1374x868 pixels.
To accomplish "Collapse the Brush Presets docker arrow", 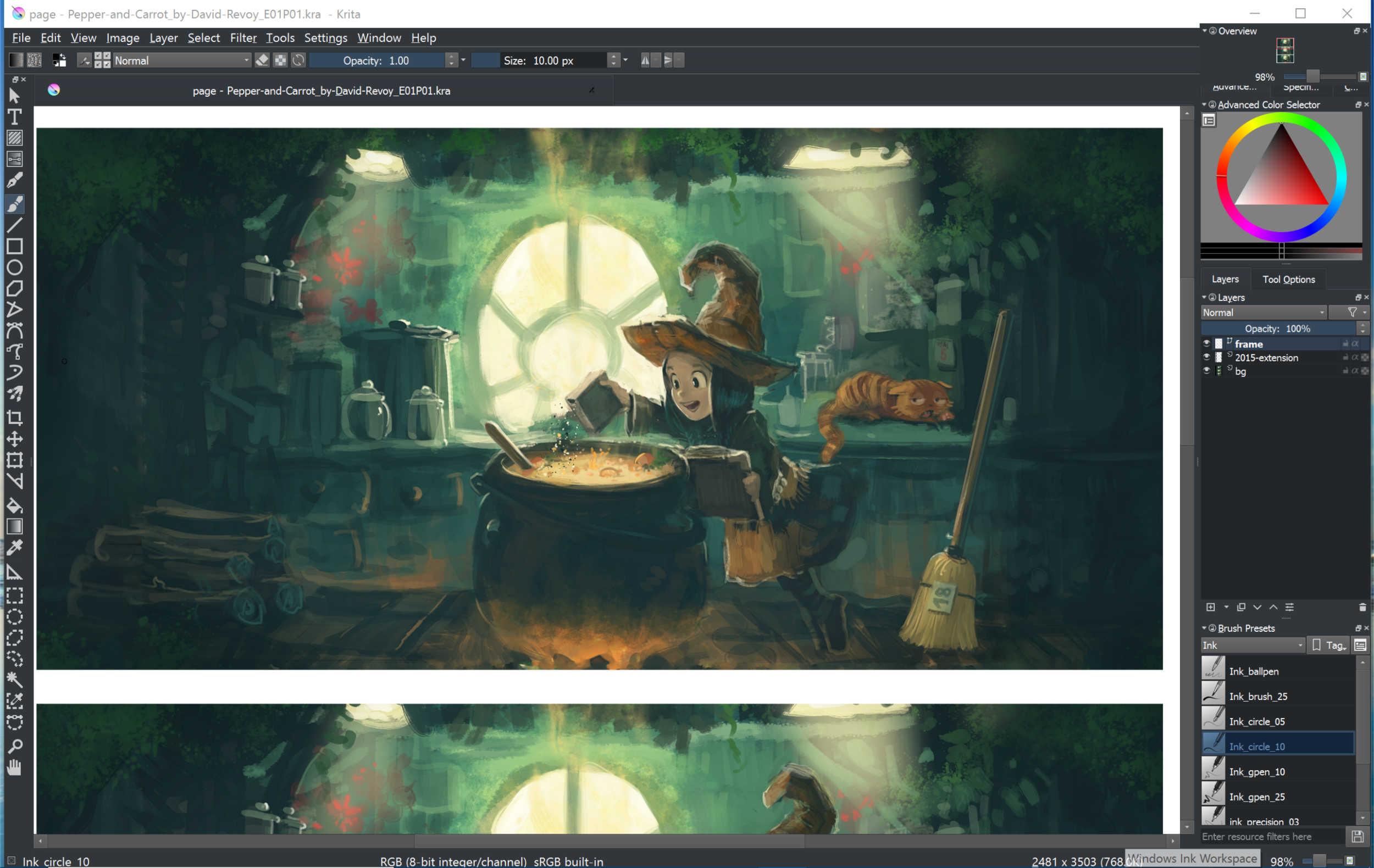I will pos(1205,628).
